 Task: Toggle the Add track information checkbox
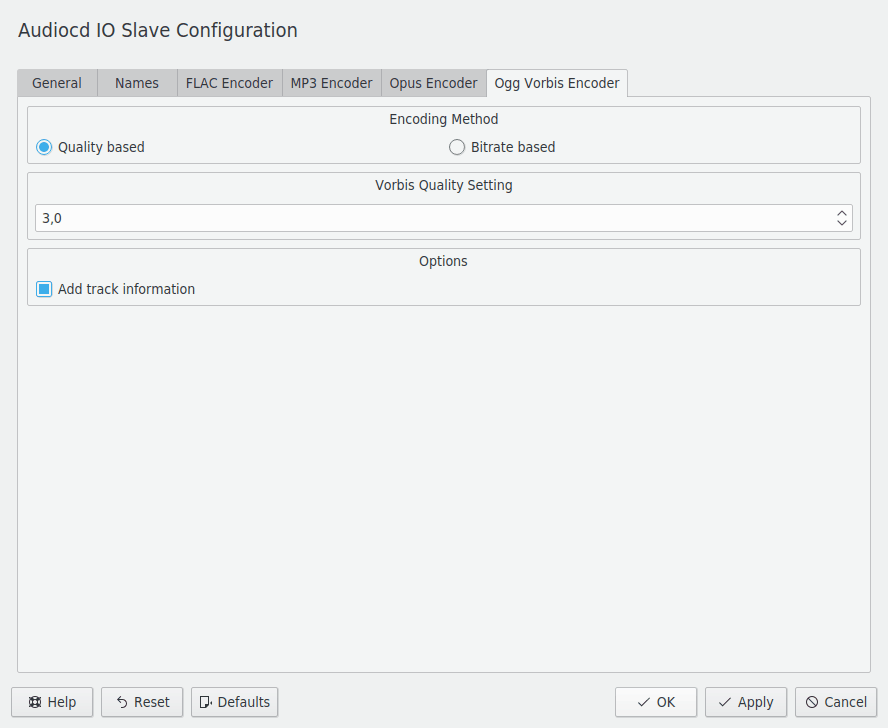[41, 289]
